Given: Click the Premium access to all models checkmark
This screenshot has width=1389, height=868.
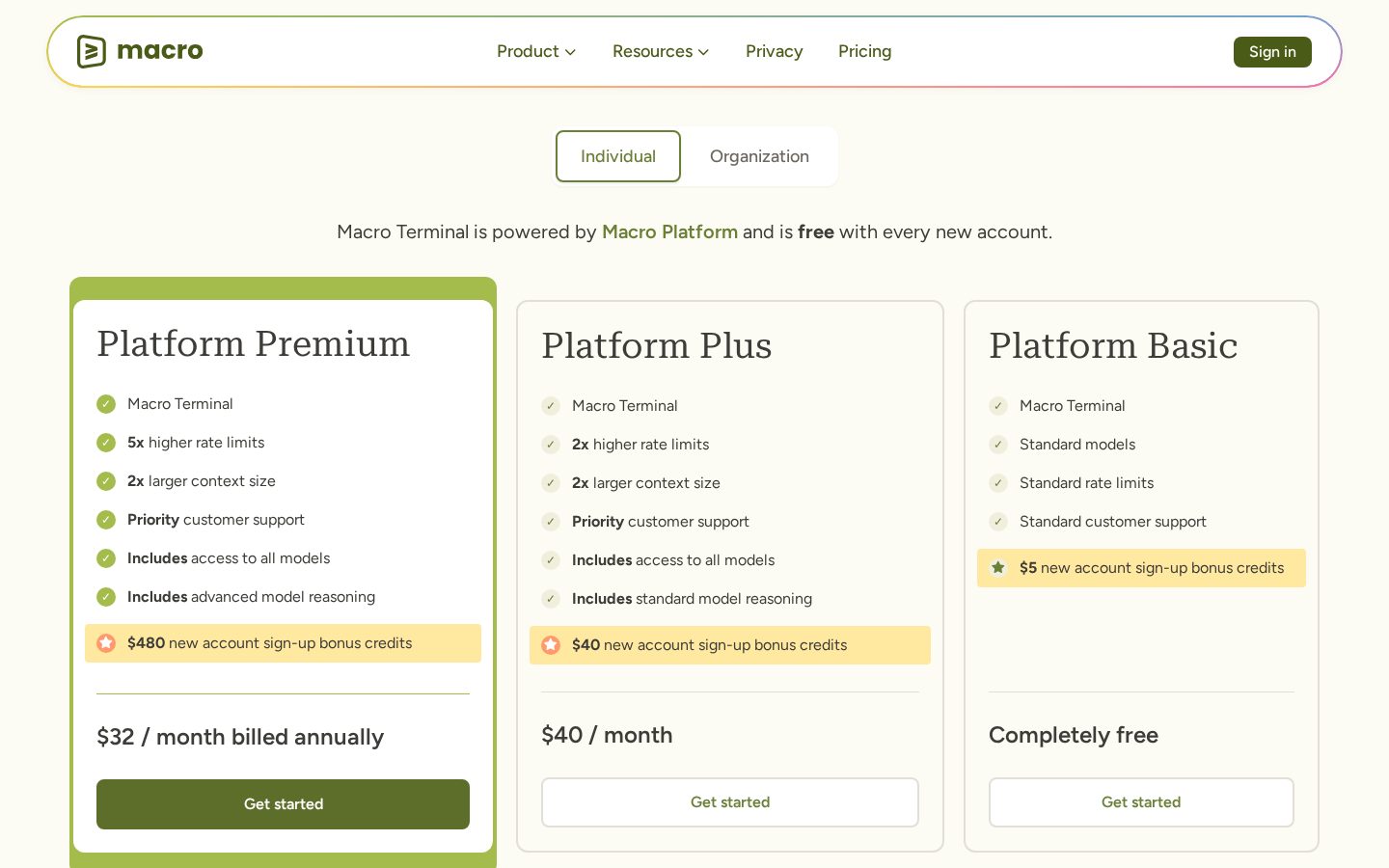Looking at the screenshot, I should point(106,558).
